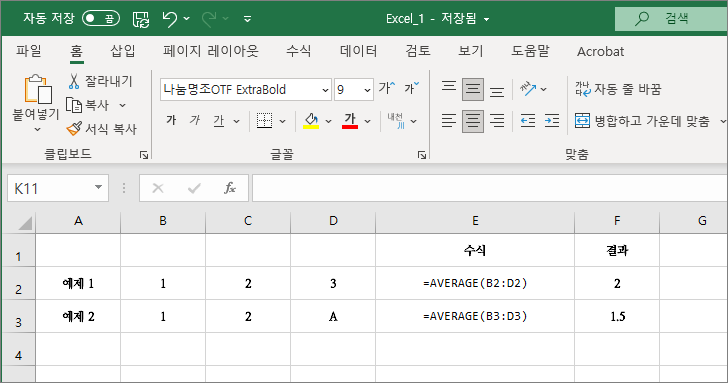
Task: Open the Customize Quick Access Toolbar dropdown
Action: pos(247,19)
